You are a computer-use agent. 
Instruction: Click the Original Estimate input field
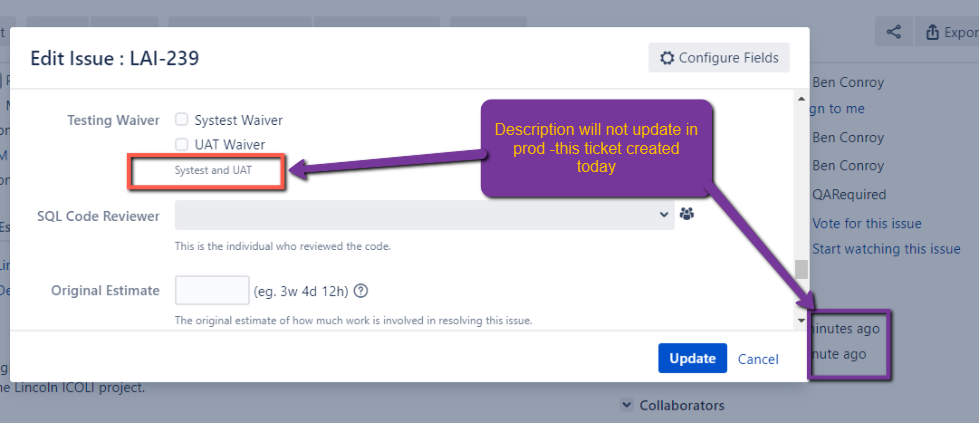[212, 291]
